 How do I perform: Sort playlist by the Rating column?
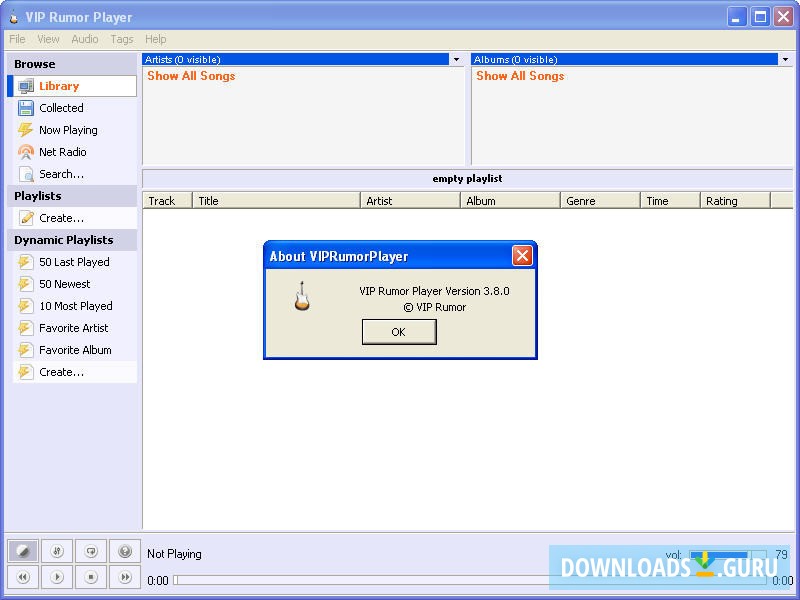pyautogui.click(x=735, y=201)
